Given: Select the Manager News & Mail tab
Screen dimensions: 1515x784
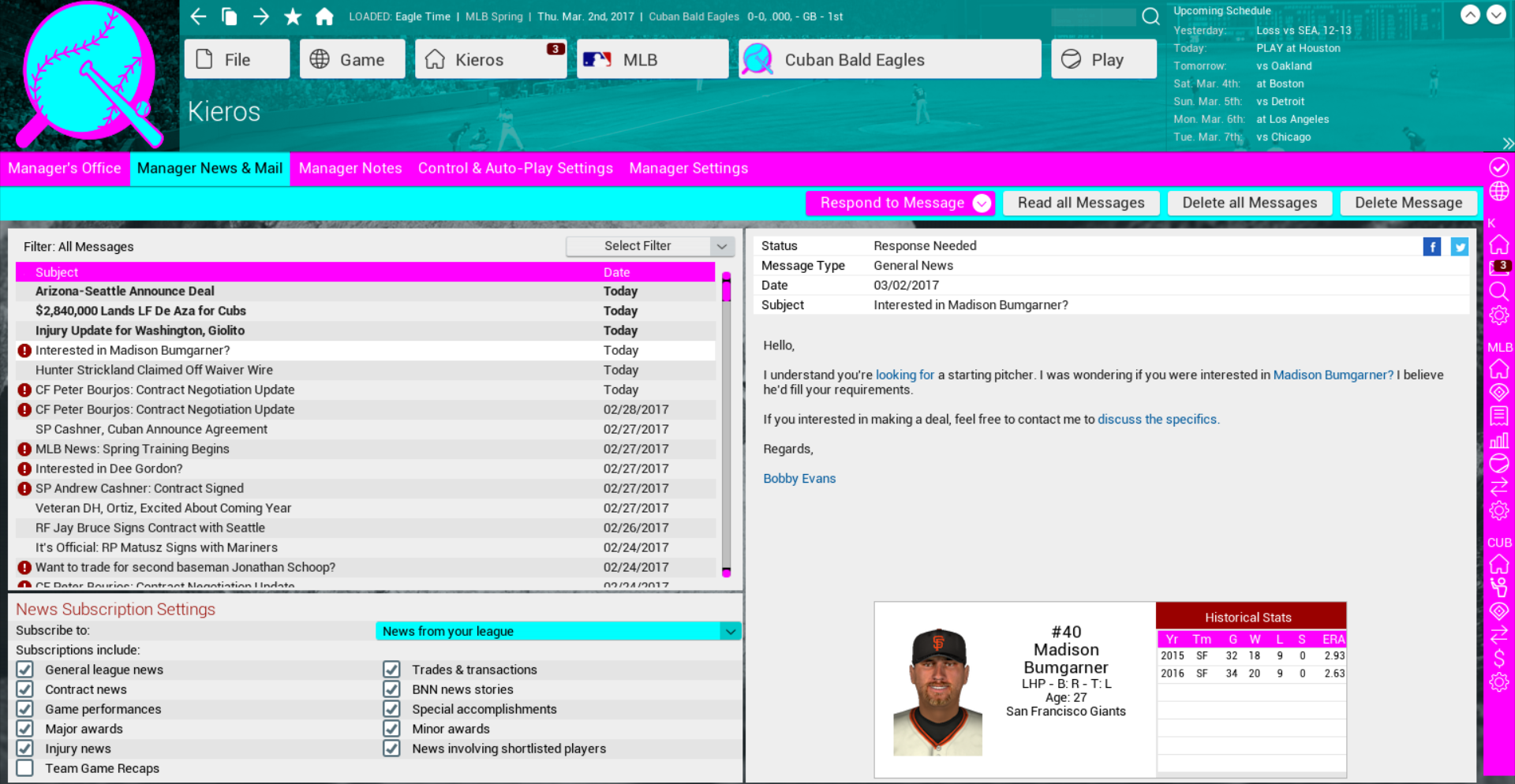Looking at the screenshot, I should click(210, 168).
